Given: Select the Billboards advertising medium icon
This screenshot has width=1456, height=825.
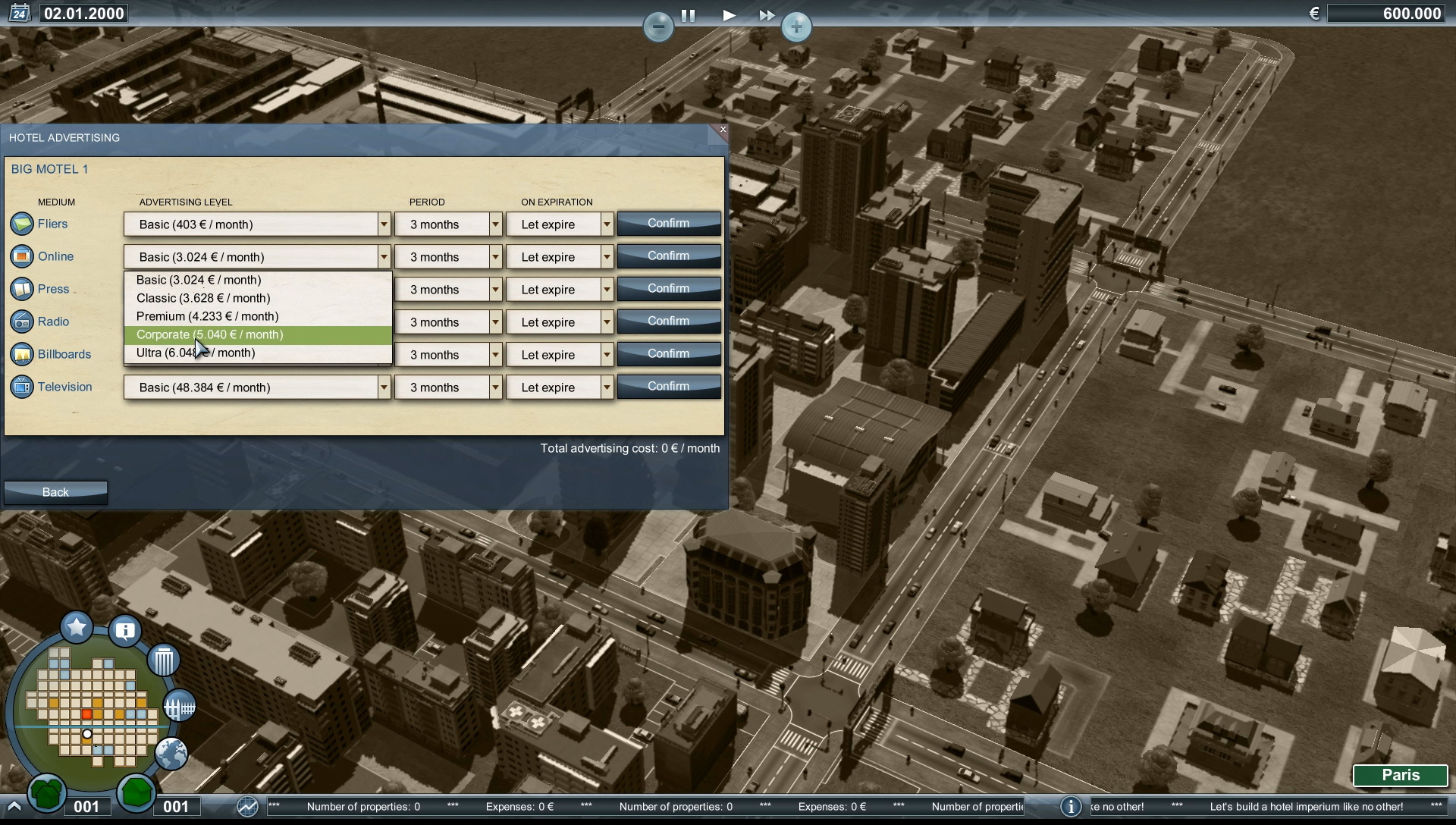Looking at the screenshot, I should point(22,354).
